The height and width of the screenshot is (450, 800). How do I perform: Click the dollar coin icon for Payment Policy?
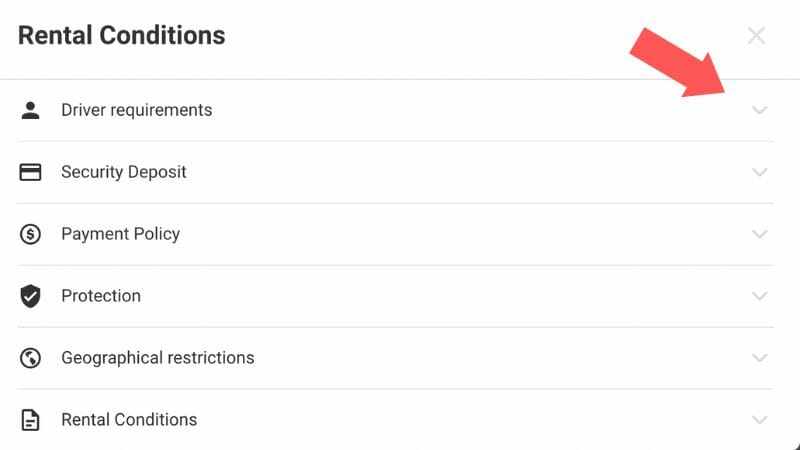[x=31, y=234]
